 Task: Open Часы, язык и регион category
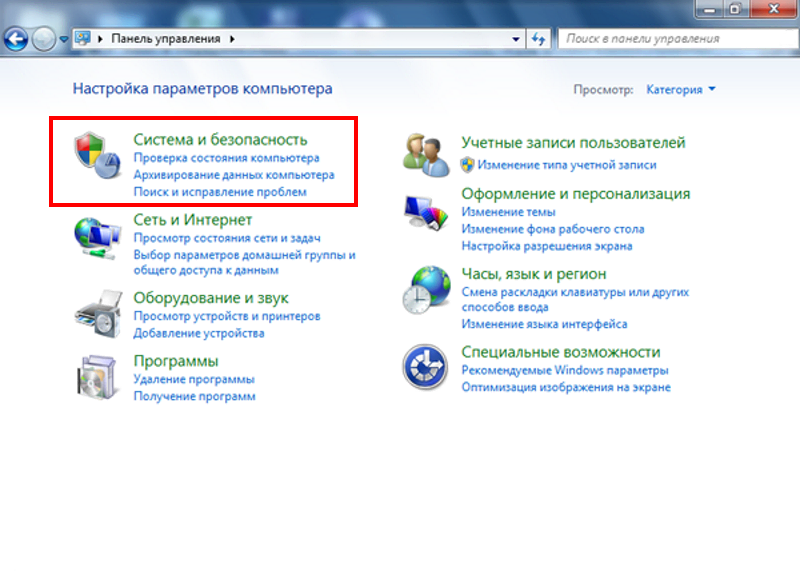click(534, 274)
